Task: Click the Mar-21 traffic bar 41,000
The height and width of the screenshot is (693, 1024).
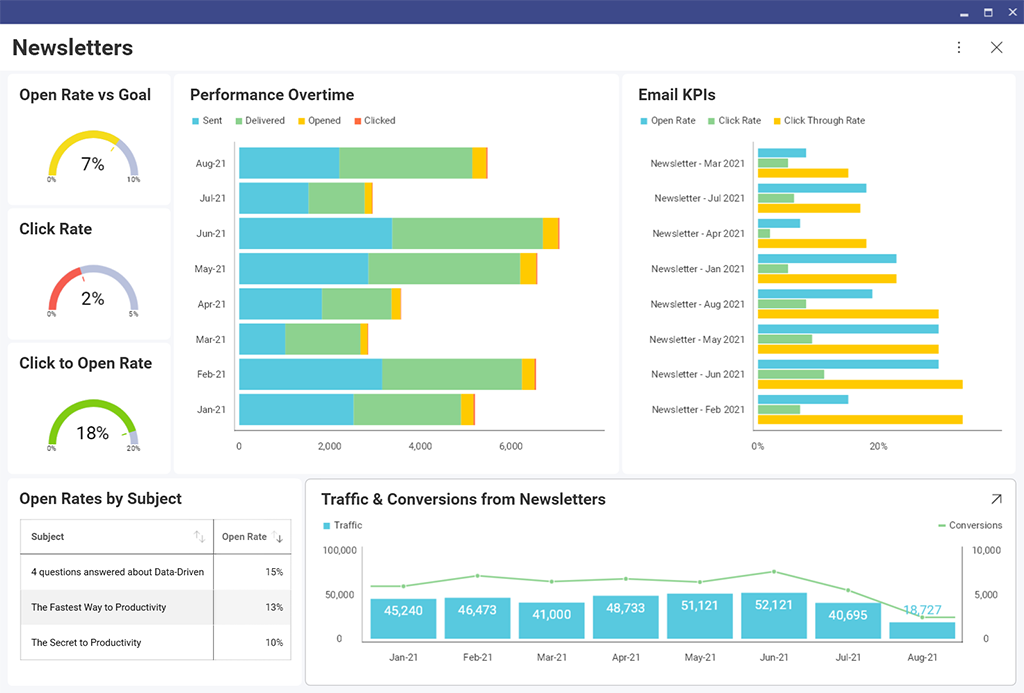Action: pyautogui.click(x=551, y=620)
